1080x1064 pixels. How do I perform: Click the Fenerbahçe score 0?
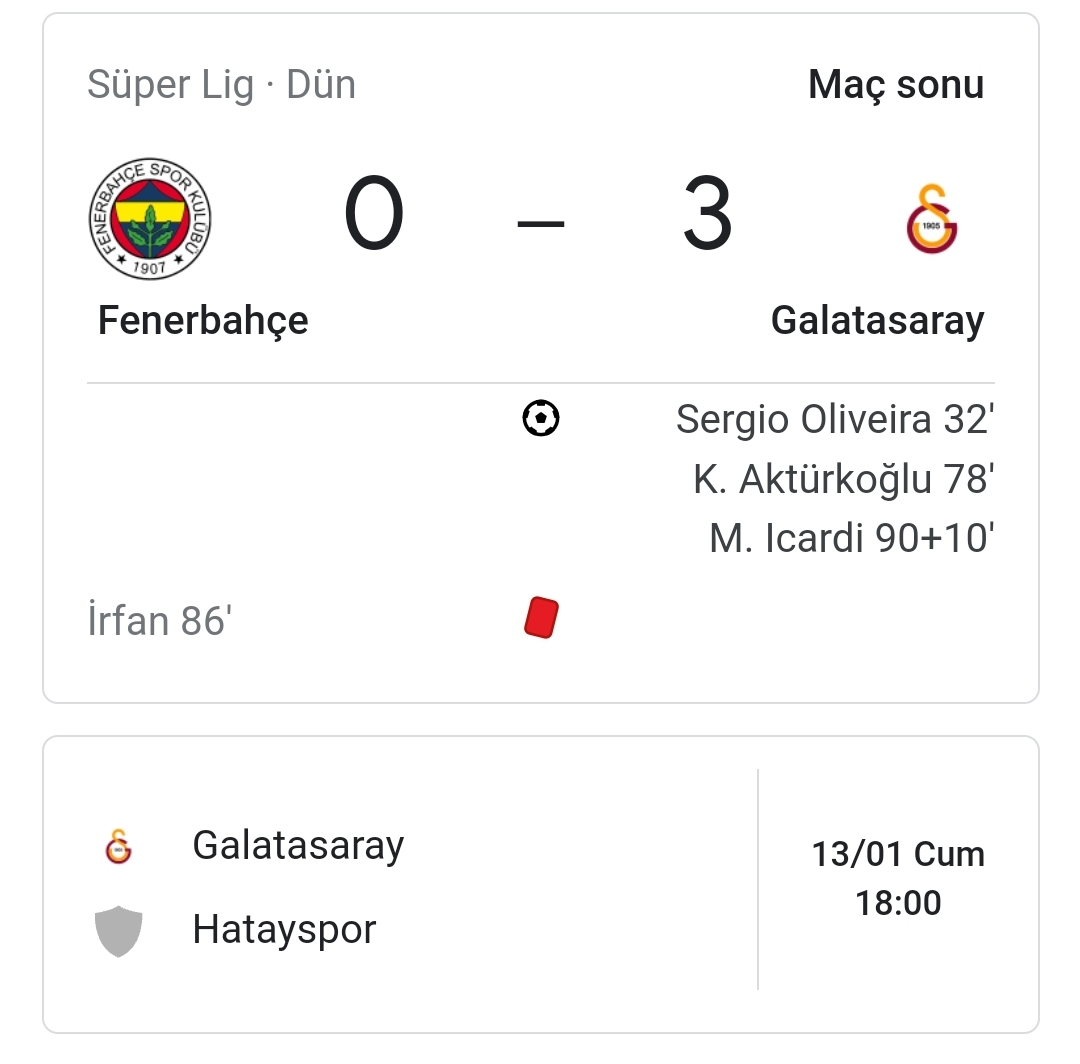coord(373,213)
